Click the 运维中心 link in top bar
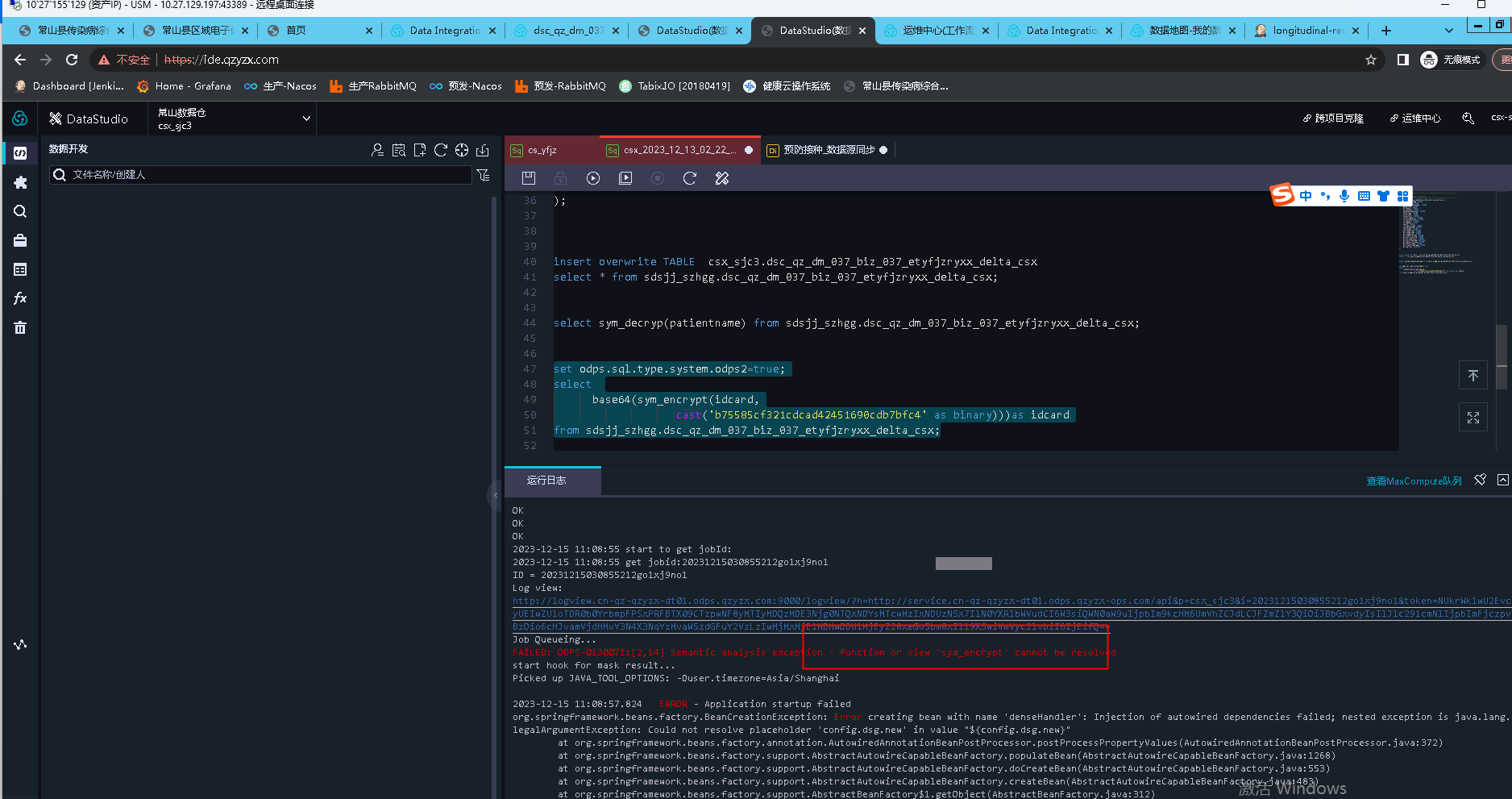The height and width of the screenshot is (799, 1512). [1414, 119]
